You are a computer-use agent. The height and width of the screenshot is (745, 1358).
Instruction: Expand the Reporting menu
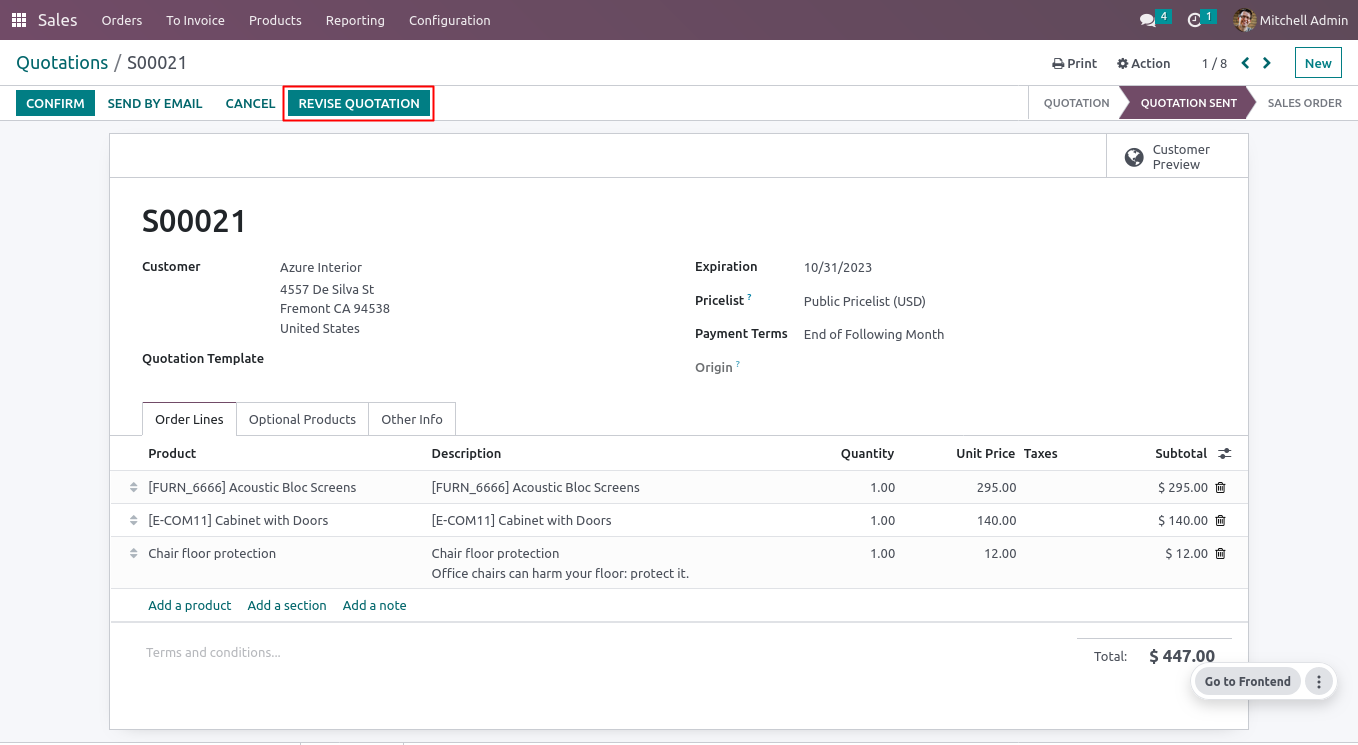(355, 20)
